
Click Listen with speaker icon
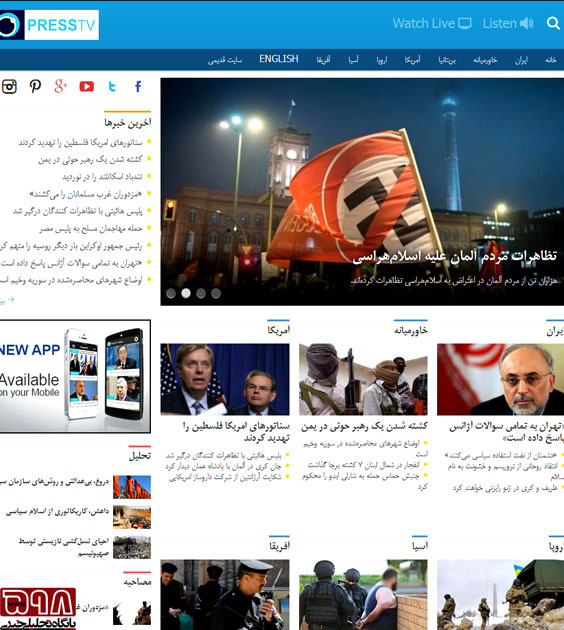(508, 23)
